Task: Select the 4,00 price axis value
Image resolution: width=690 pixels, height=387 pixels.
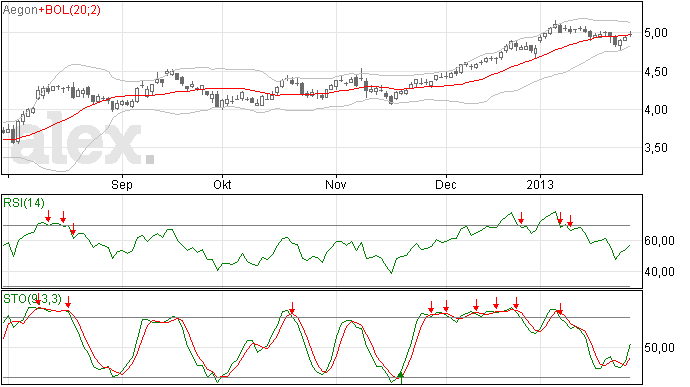Action: click(x=656, y=110)
